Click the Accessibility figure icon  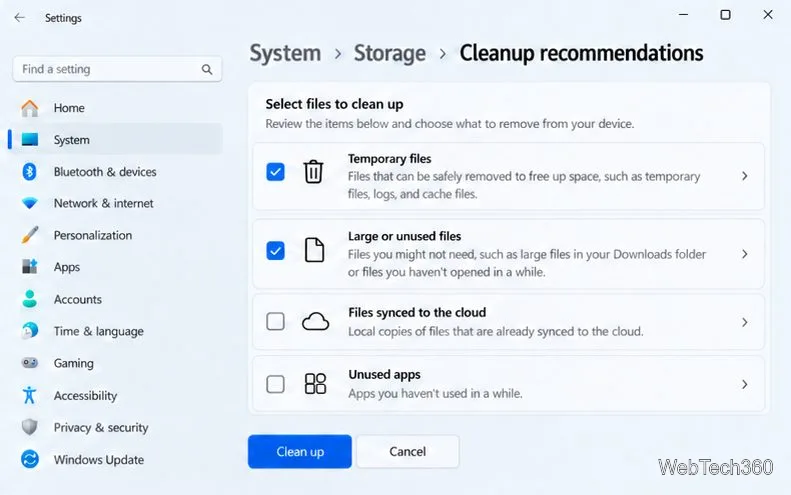coord(29,395)
